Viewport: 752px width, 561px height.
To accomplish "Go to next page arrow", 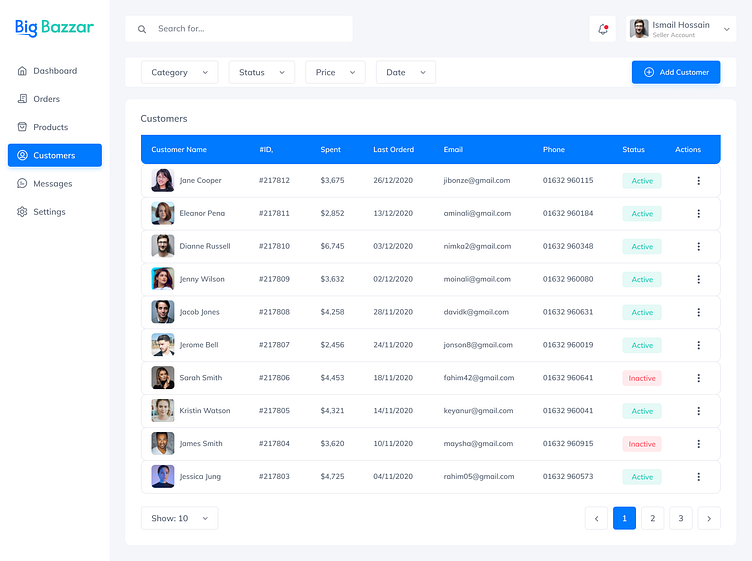I will (x=709, y=518).
